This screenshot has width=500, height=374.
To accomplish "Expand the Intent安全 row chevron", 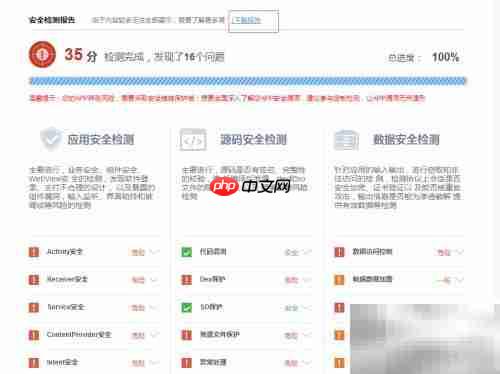I will click(x=154, y=362).
